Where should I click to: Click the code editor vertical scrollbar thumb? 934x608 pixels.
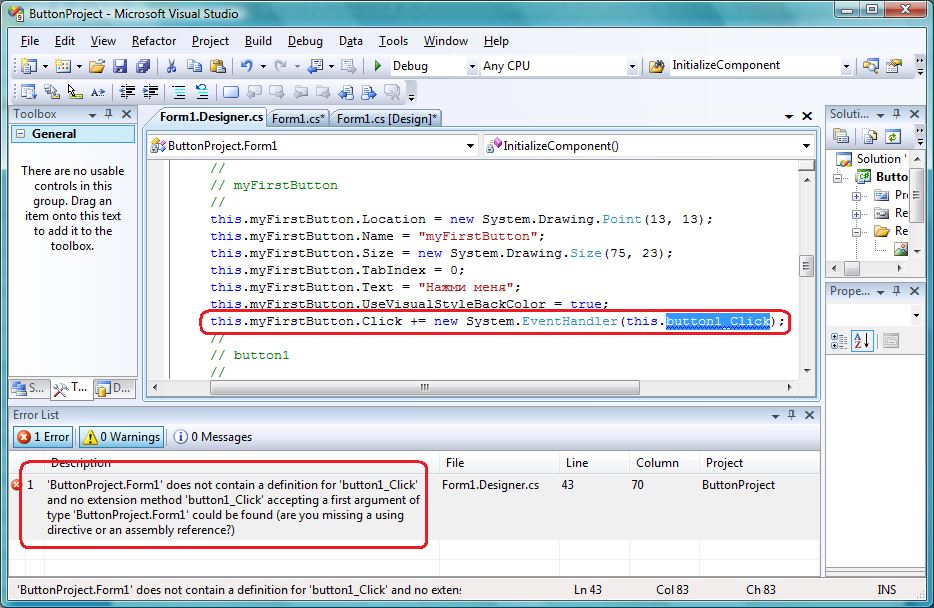tap(805, 266)
